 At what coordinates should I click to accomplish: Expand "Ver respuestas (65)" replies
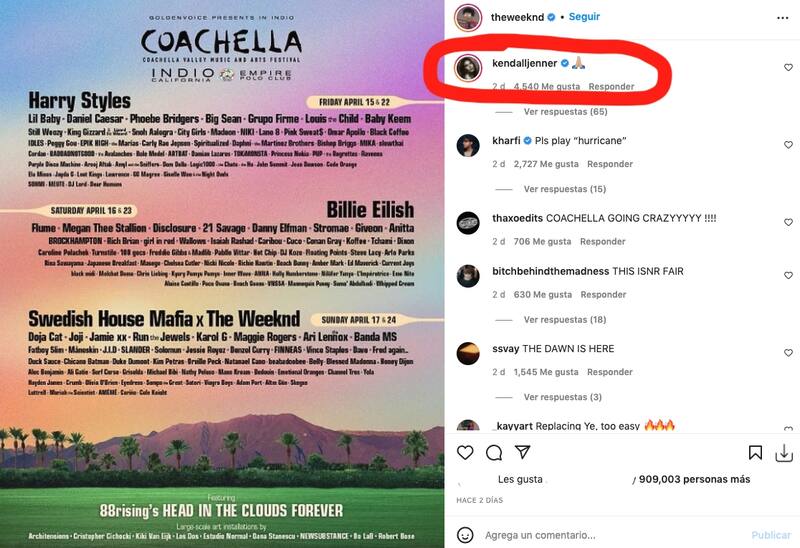coord(565,111)
